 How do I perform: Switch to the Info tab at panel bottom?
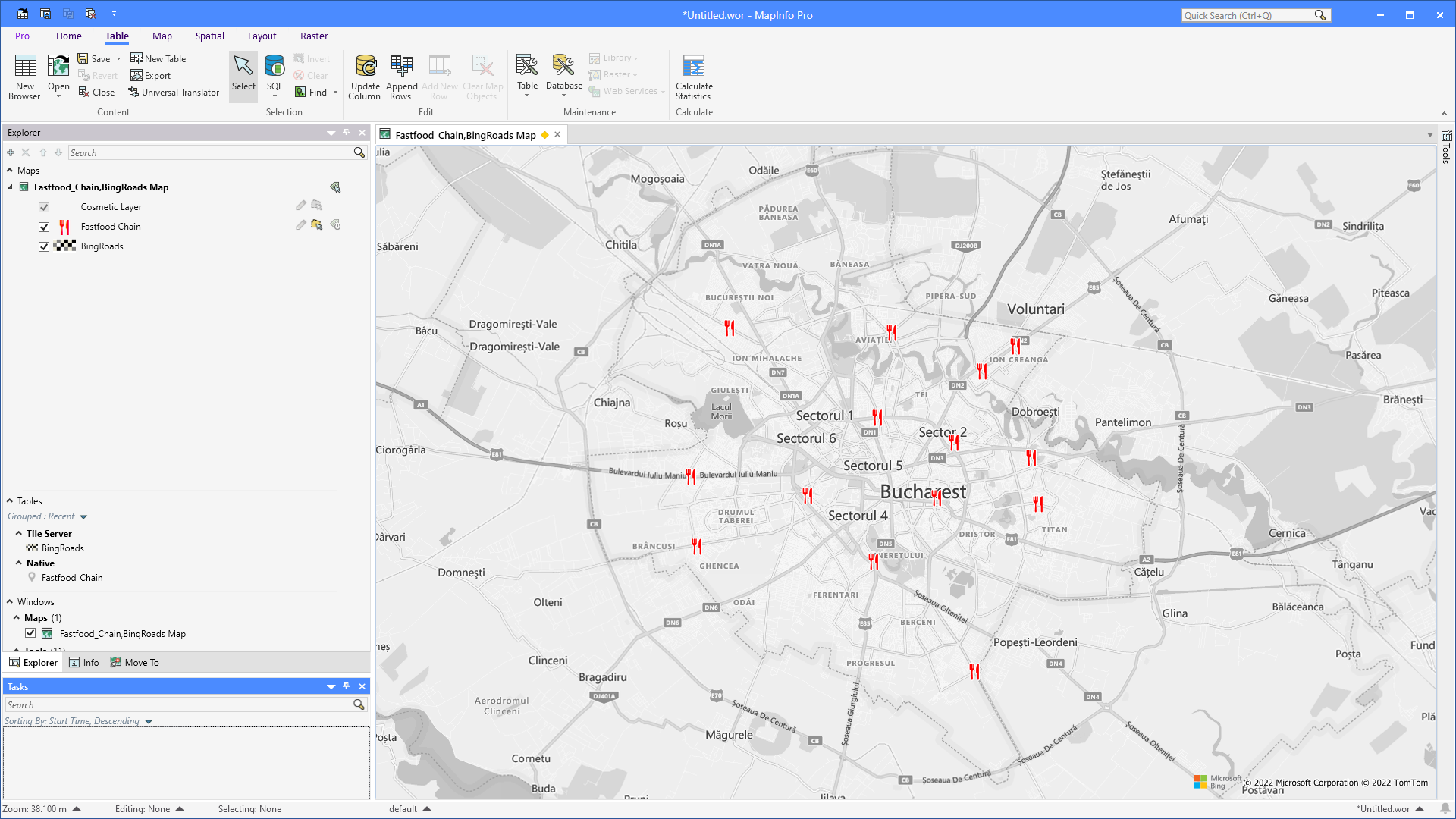point(84,662)
